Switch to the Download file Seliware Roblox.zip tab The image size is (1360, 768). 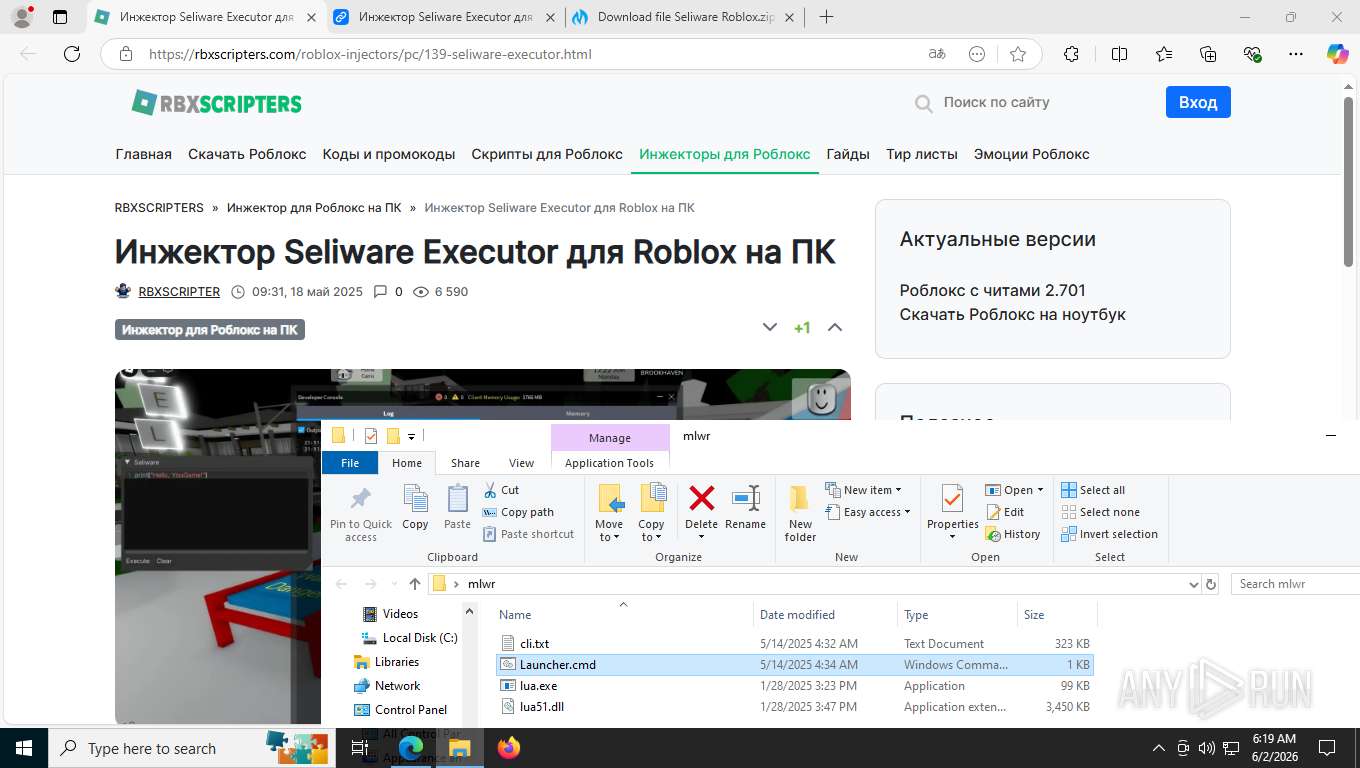(686, 17)
